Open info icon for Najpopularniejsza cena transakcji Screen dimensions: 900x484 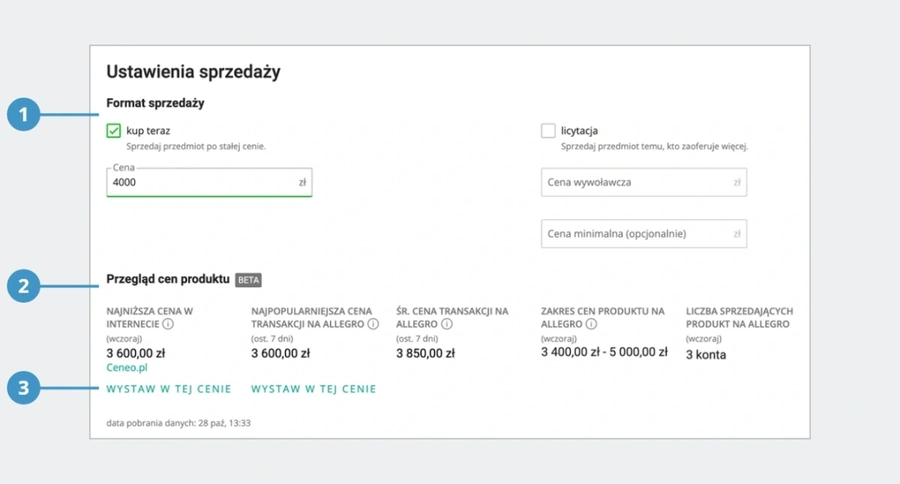(373, 324)
